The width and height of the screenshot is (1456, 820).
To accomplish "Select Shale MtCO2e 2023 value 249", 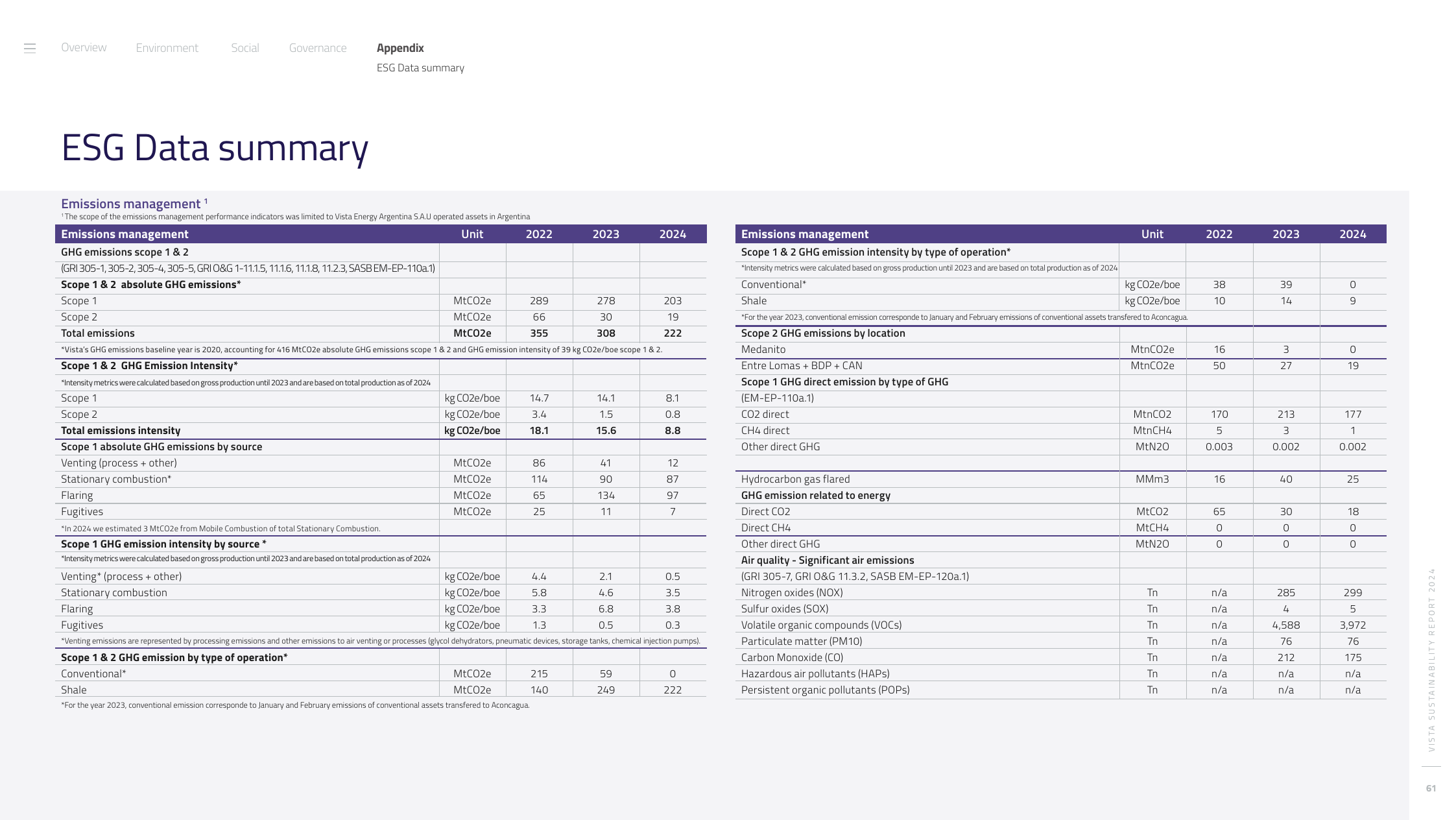I will point(606,690).
